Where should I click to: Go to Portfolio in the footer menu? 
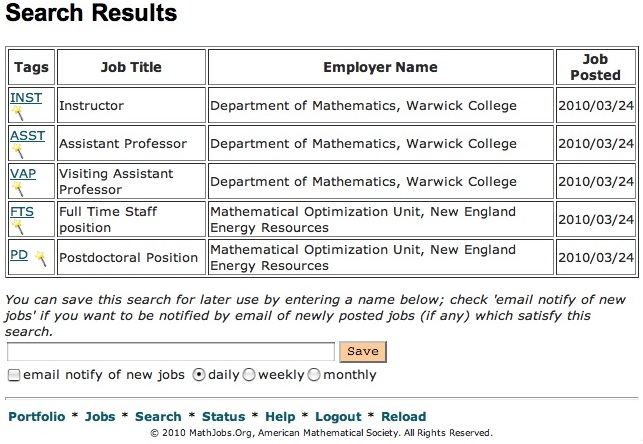37,417
